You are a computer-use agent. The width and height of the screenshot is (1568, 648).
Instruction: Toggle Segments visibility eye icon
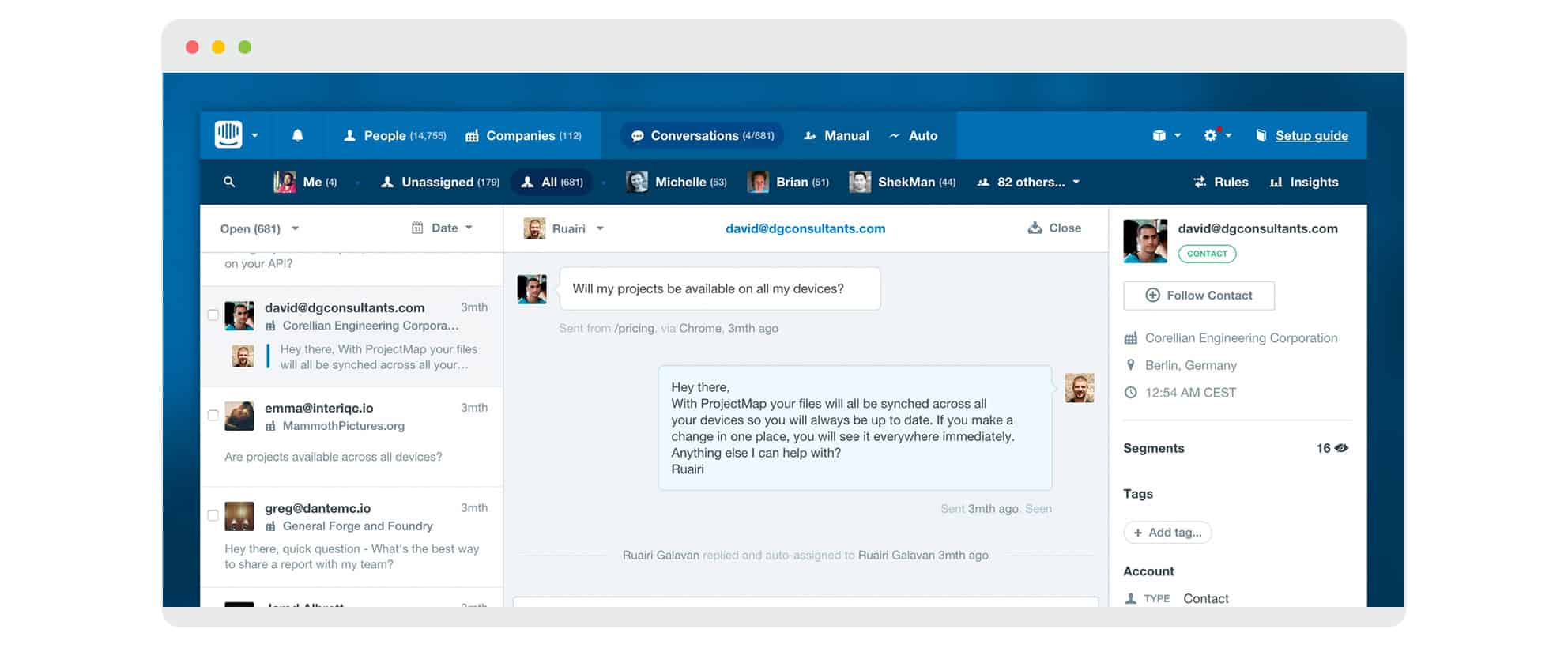tap(1341, 448)
